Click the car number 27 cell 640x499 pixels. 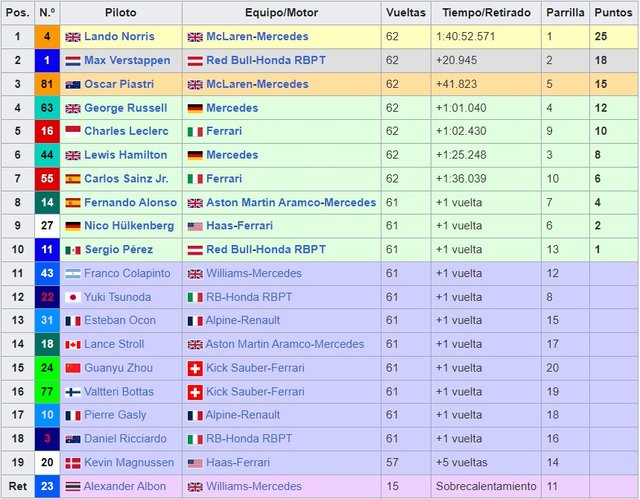[47, 226]
